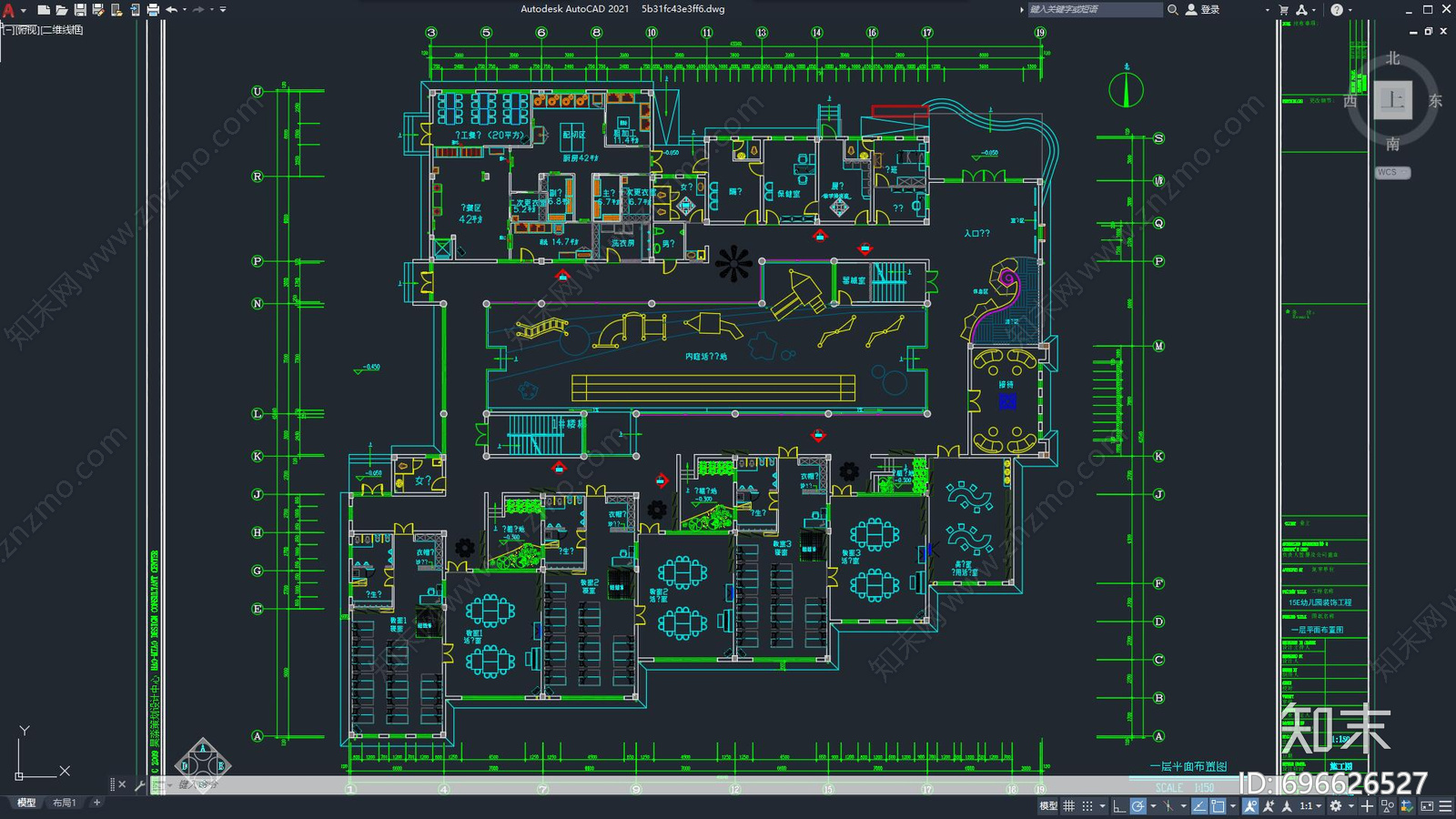1456x819 pixels.
Task: Click the 模型 space button in status bar
Action: (1048, 805)
